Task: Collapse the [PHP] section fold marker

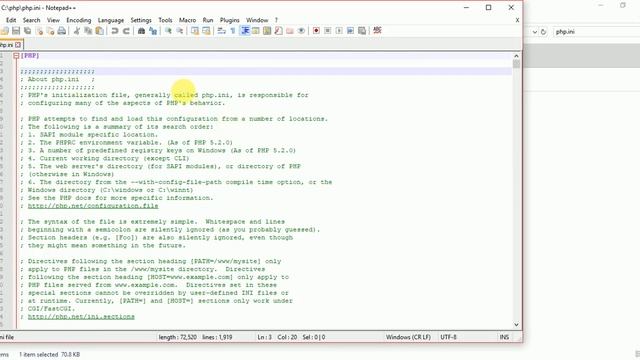Action: 16,56
